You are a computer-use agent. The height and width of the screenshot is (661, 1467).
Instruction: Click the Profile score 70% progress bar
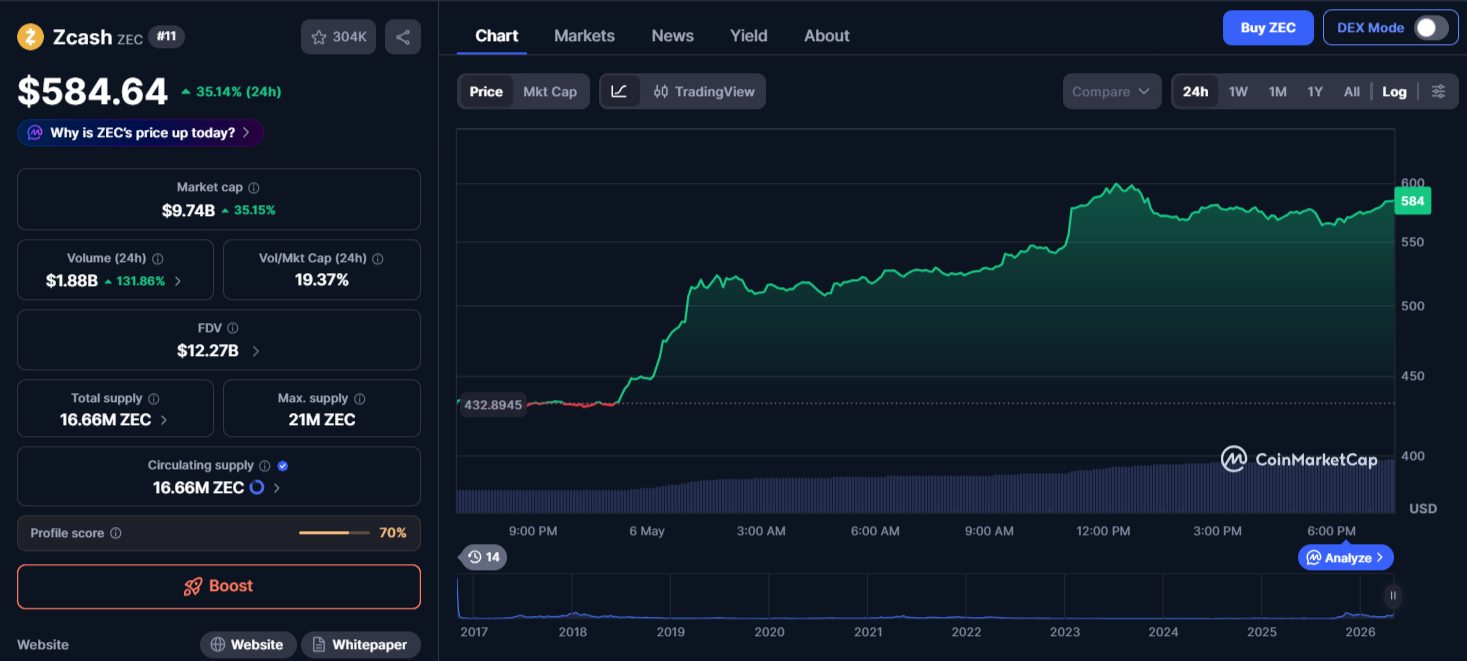334,533
